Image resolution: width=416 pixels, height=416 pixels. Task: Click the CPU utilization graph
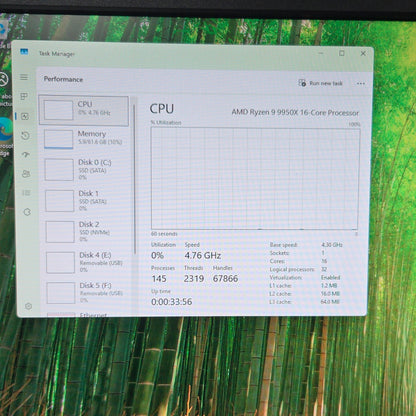(255, 179)
